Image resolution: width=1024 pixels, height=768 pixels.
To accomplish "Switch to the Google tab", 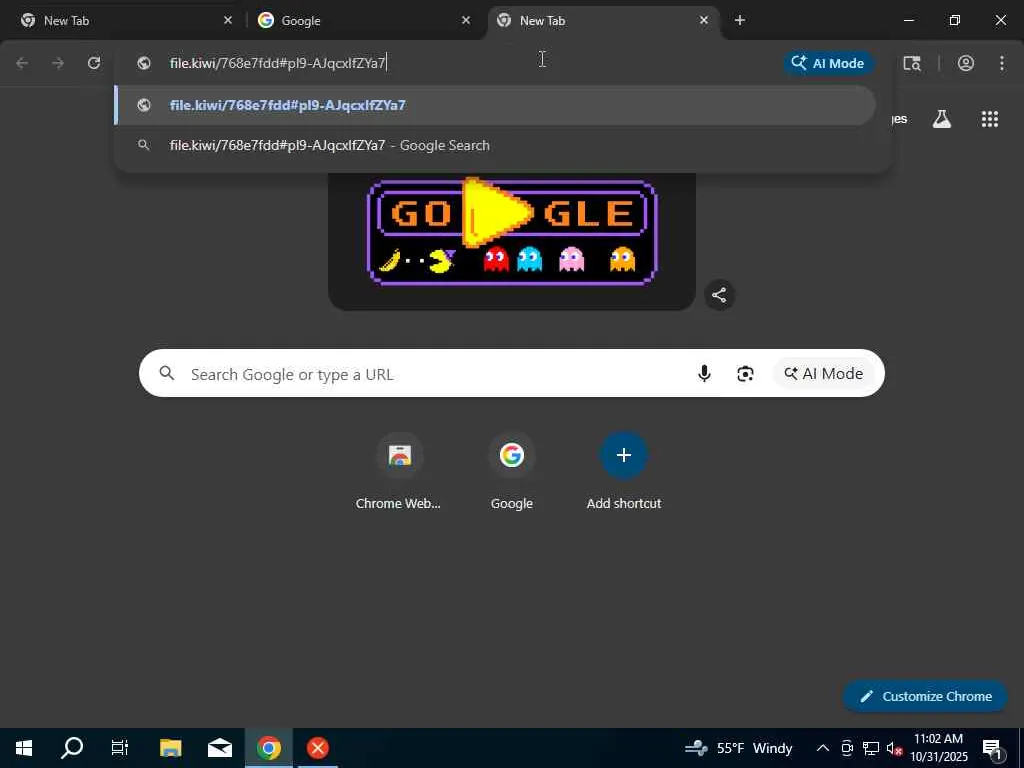I will (x=363, y=20).
